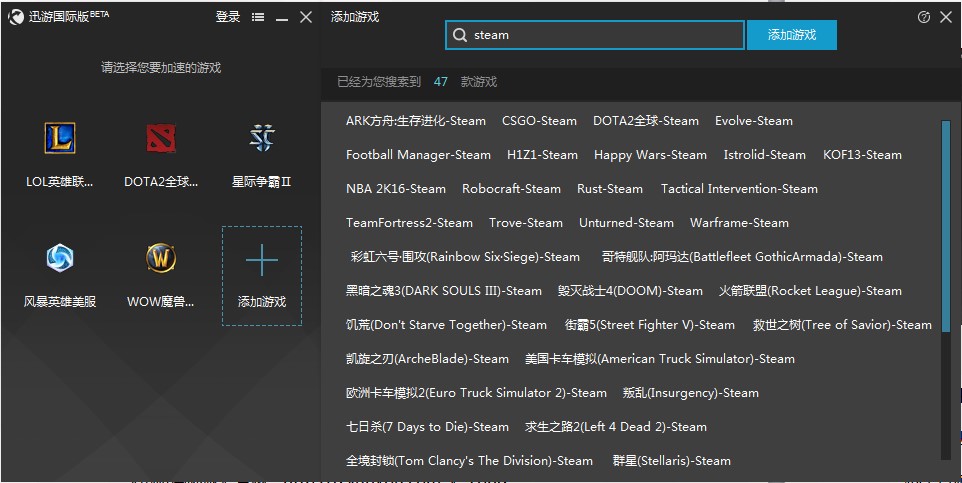Choose 美国卡车模拟(American Truck Simulator)-Steam
Viewport: 962px width, 483px height.
(660, 359)
